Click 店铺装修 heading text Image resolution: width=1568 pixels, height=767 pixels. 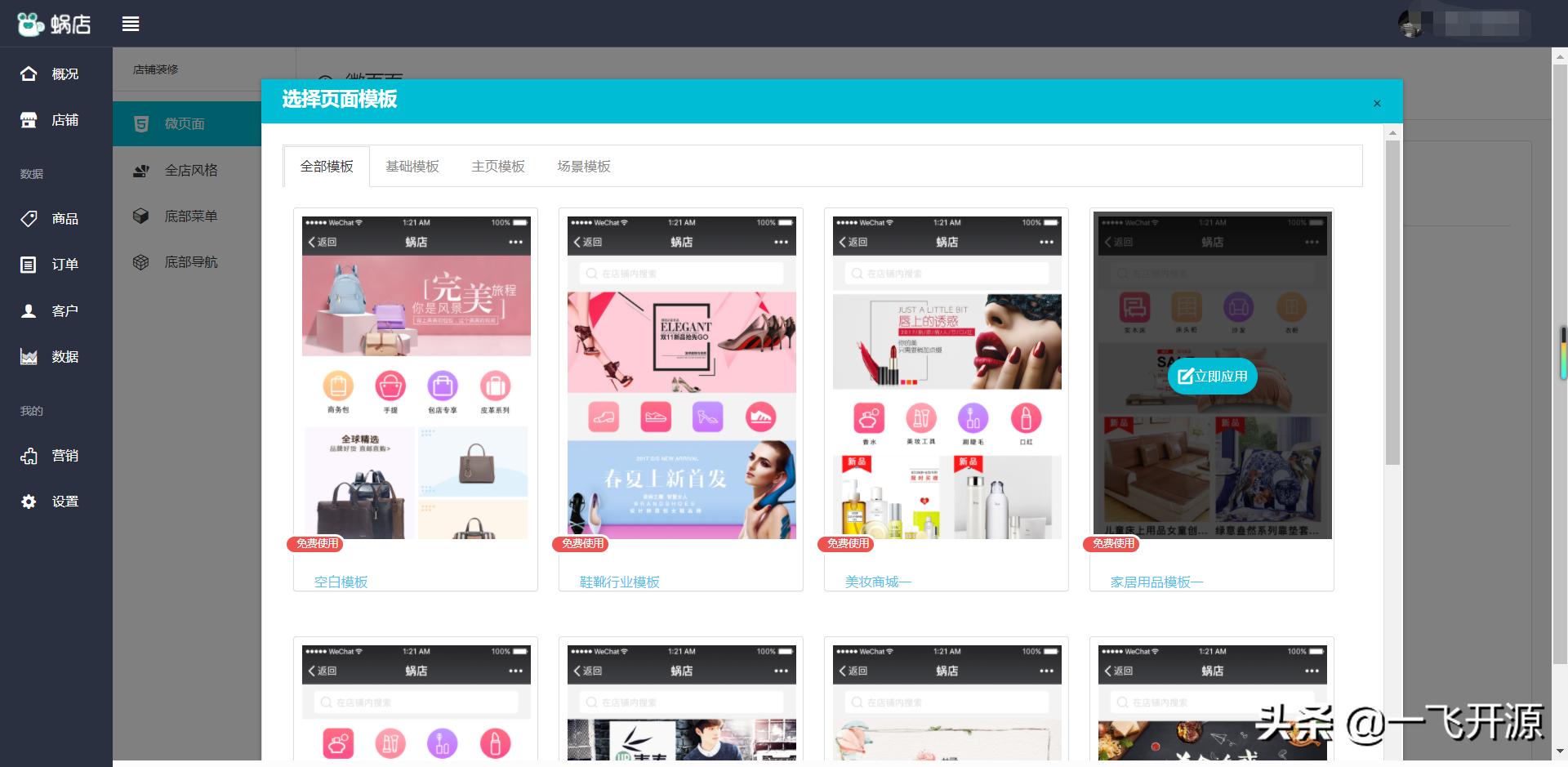pos(155,69)
